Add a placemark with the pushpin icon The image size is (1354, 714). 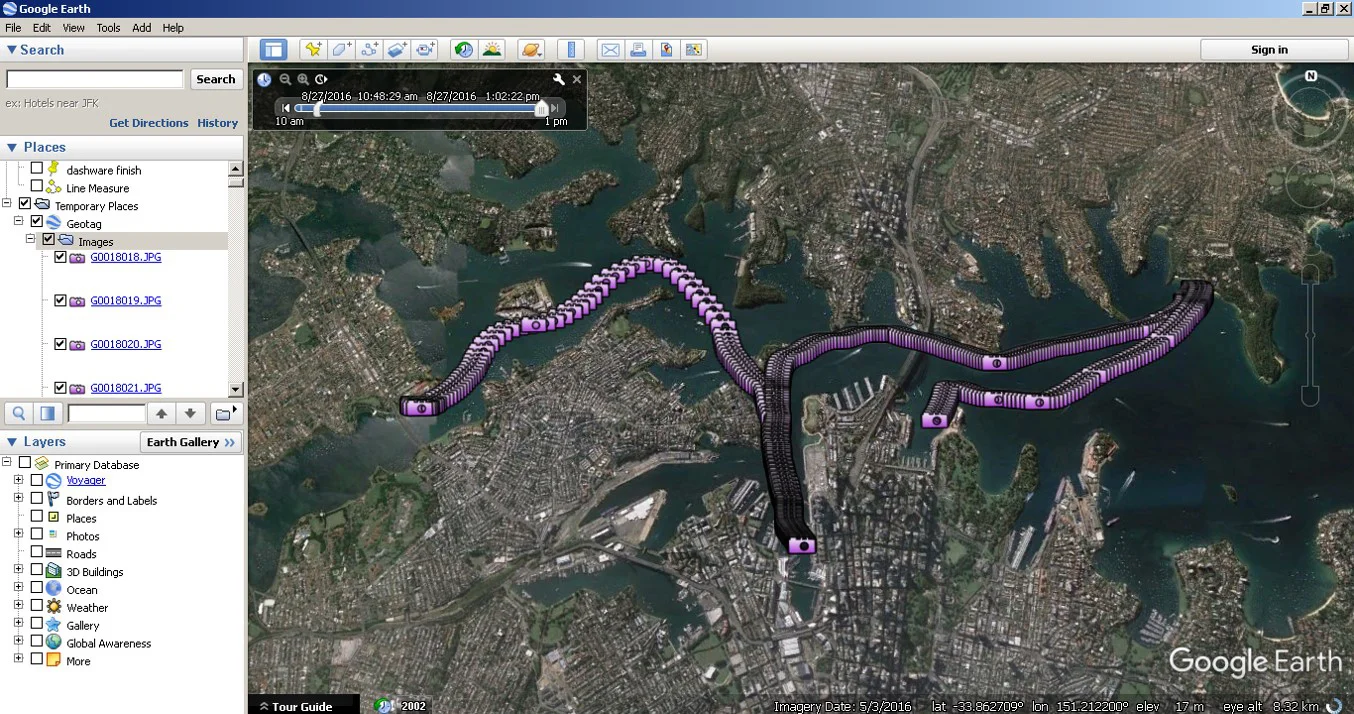click(313, 49)
